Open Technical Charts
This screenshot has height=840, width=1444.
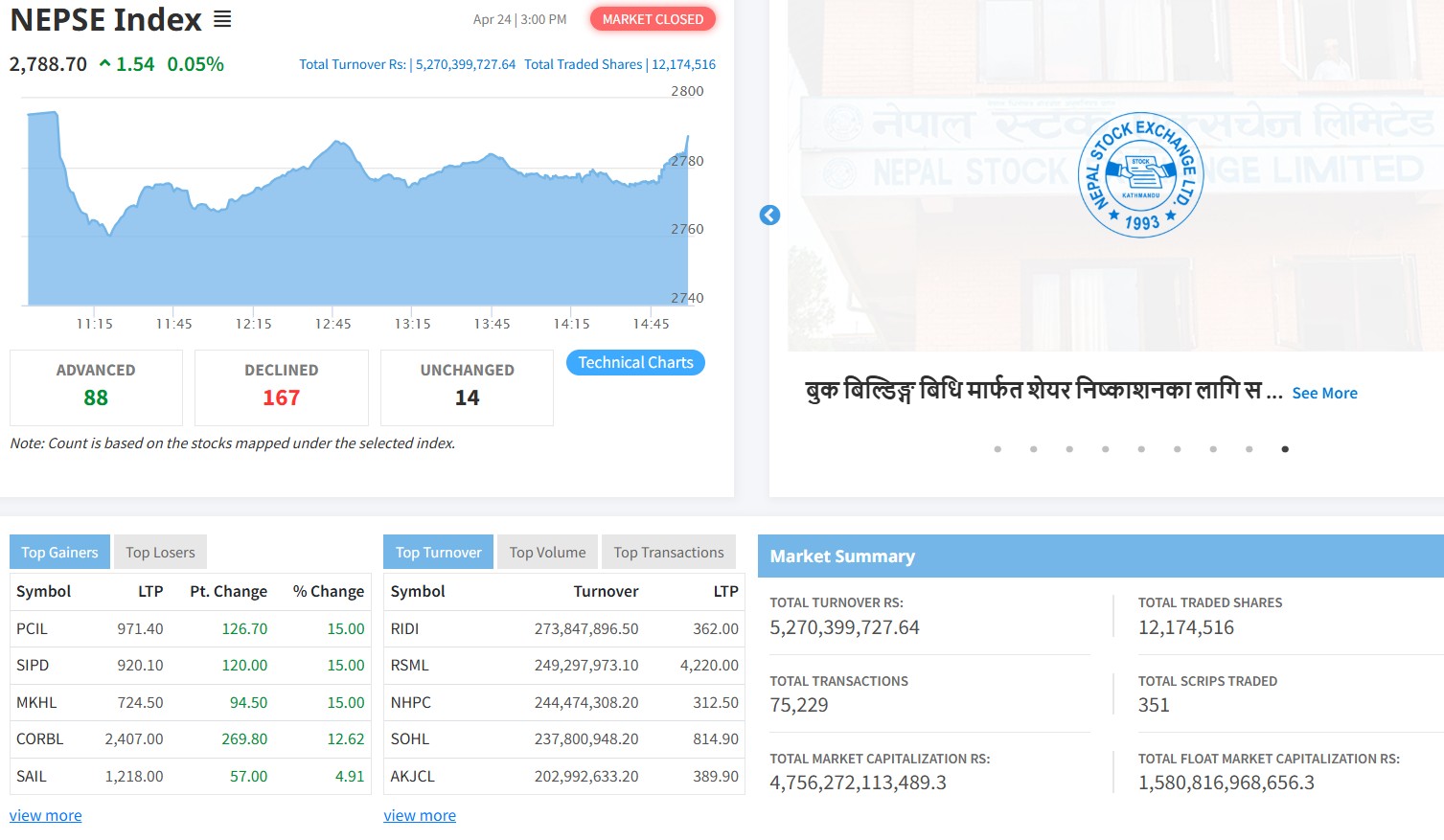[635, 363]
